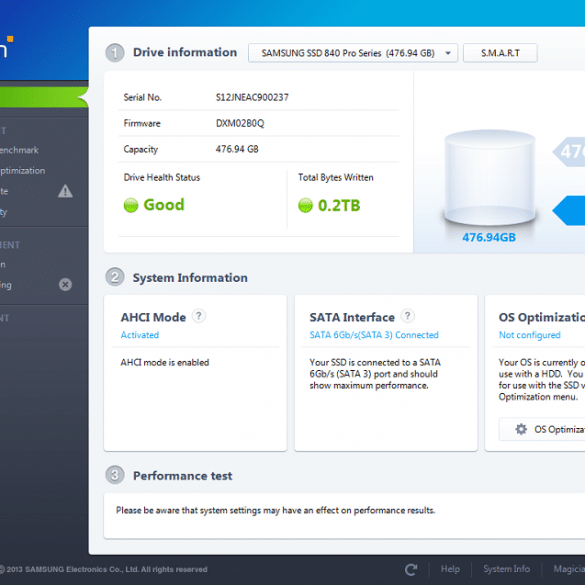
Task: Select the highlighted green sidebar tab
Action: click(44, 97)
